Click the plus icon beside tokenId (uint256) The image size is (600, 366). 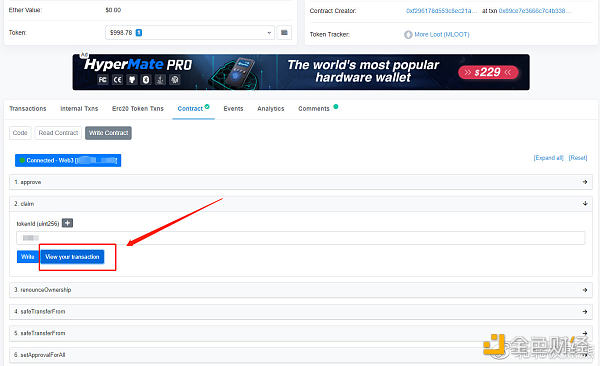coord(67,223)
